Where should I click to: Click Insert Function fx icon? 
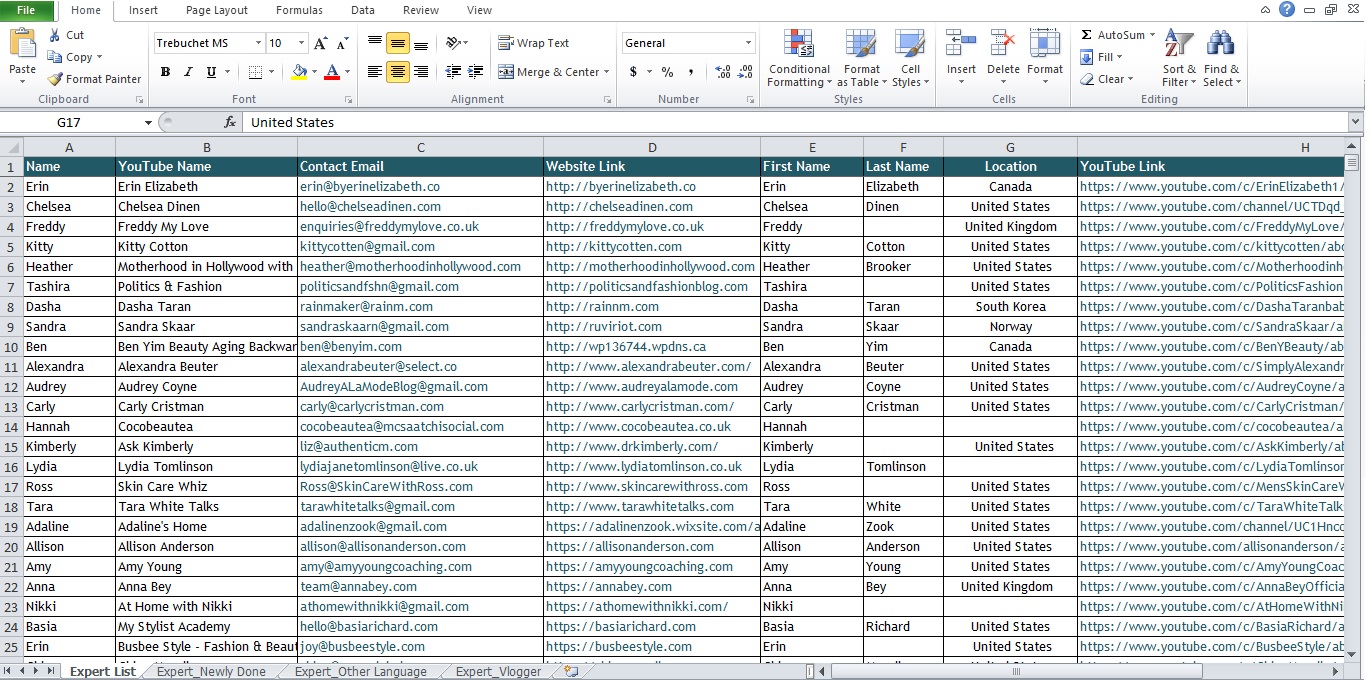230,122
